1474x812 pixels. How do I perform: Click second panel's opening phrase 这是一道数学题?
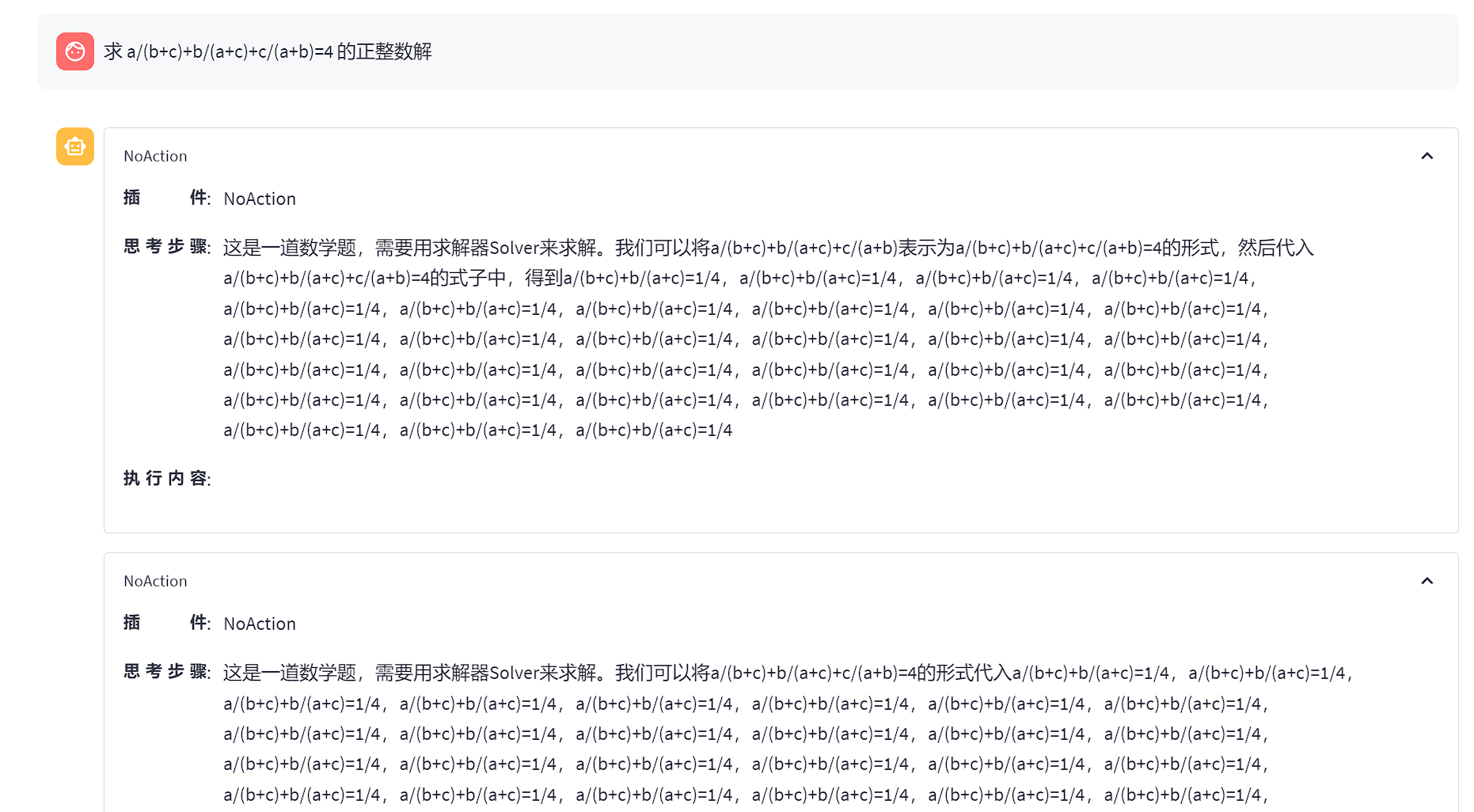289,673
